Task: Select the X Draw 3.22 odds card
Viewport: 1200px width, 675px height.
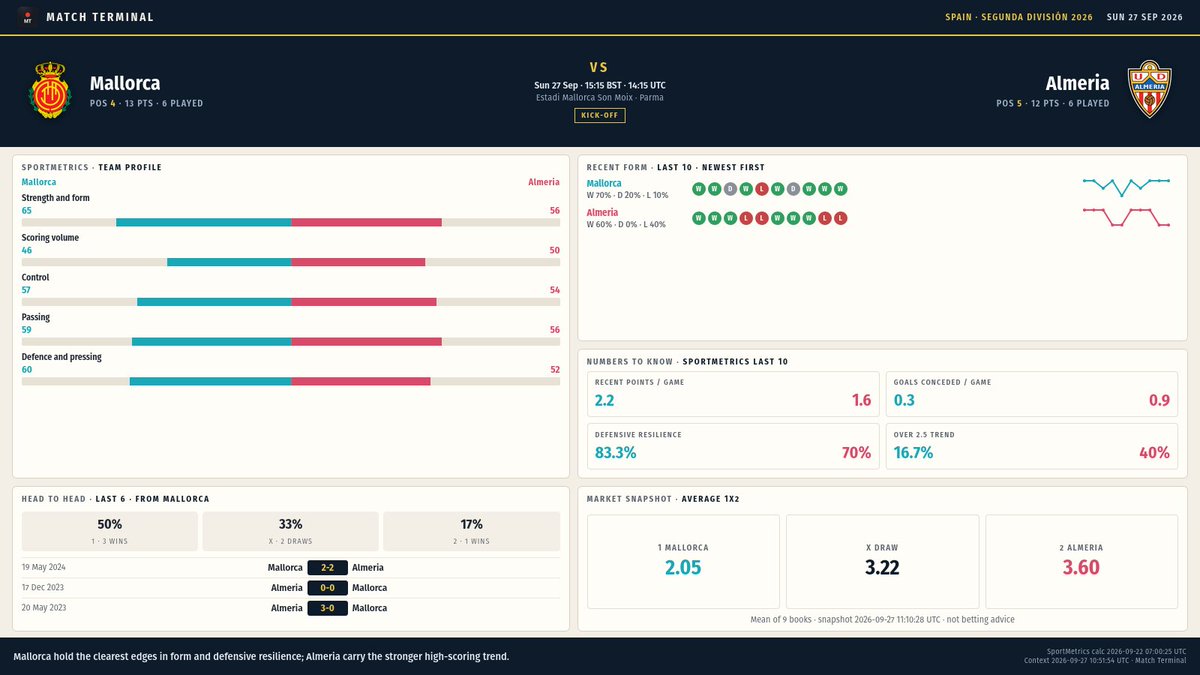Action: [x=883, y=561]
